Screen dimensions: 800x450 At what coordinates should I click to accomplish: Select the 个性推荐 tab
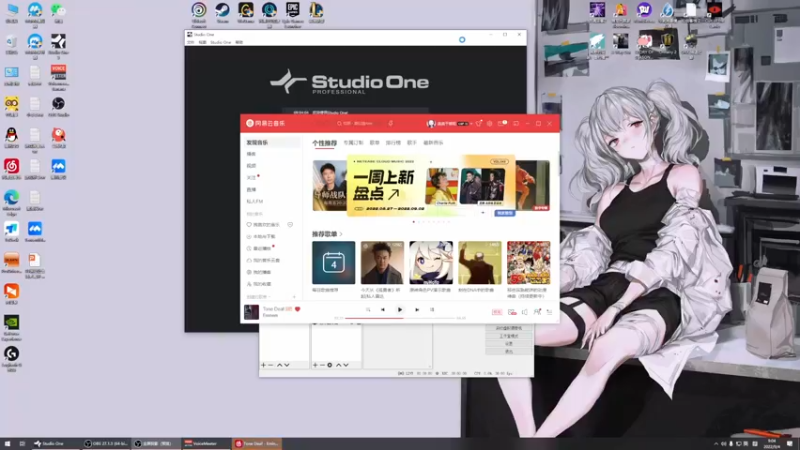point(324,143)
